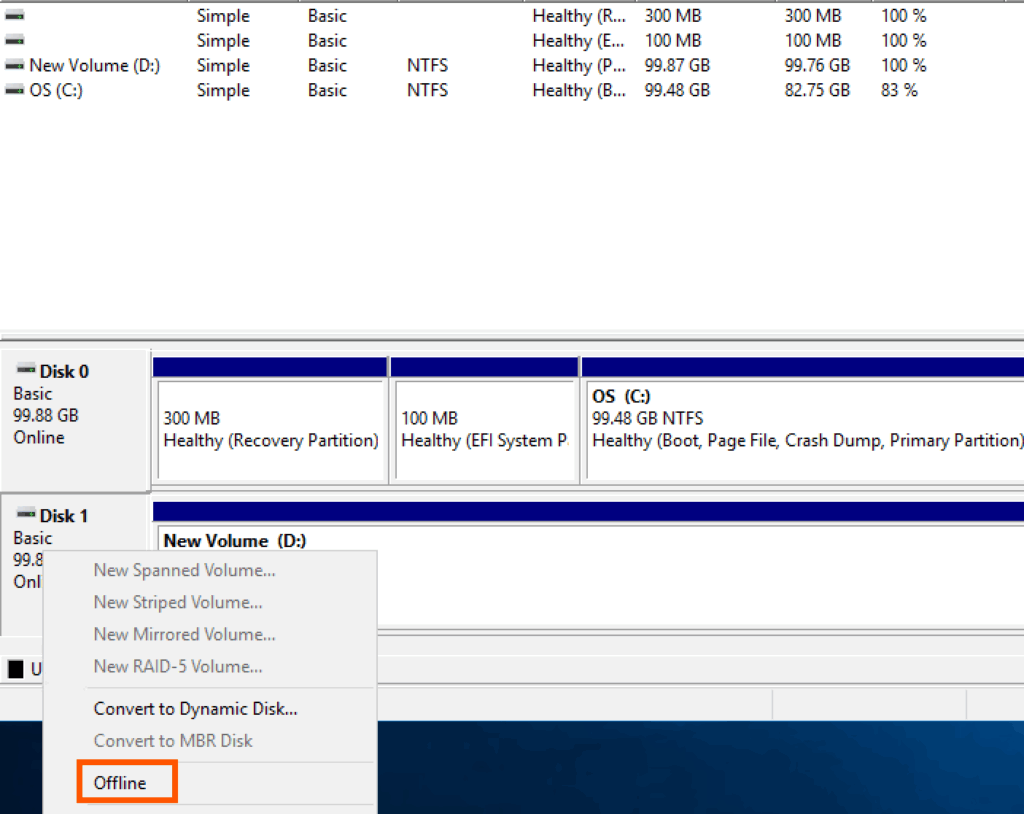Click the Basic label under Disk 0
The width and height of the screenshot is (1024, 814).
tap(33, 394)
